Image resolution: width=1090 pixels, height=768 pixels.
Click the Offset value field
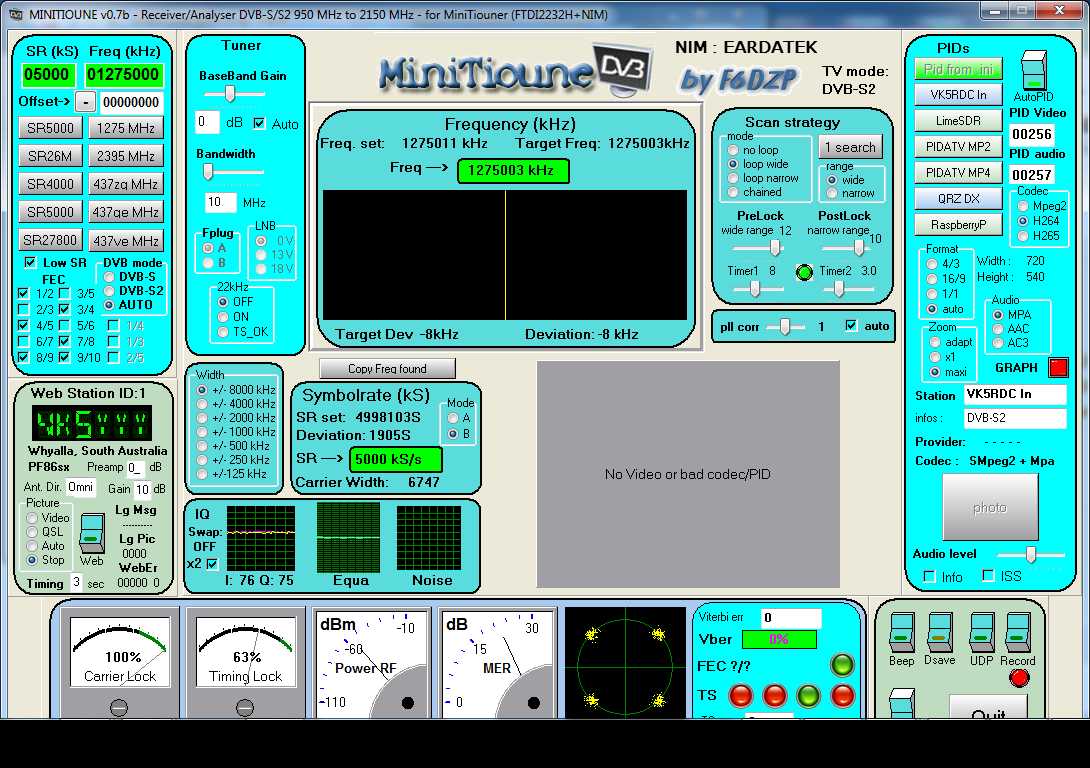(x=131, y=102)
